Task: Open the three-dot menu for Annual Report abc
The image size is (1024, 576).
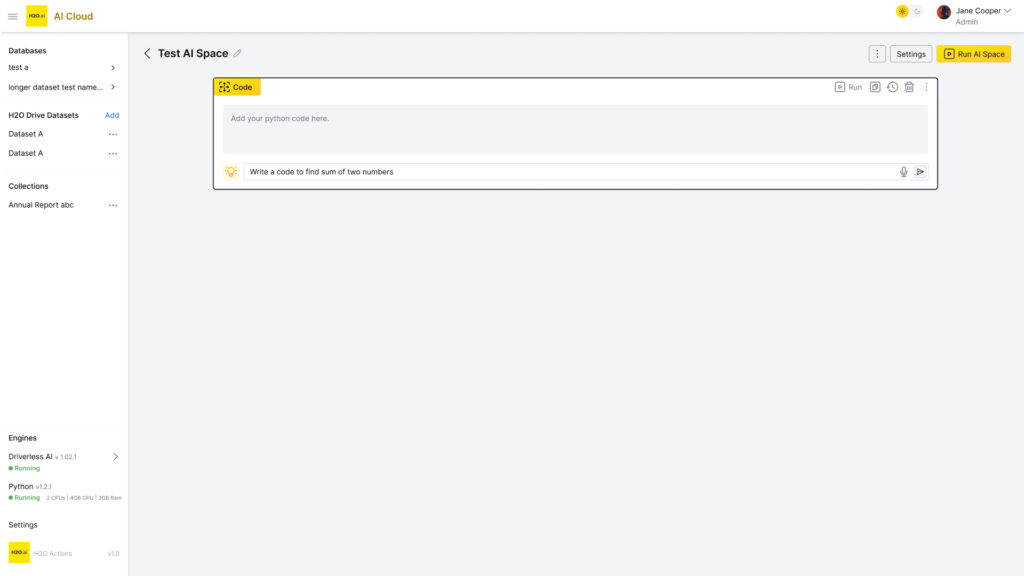Action: pos(113,205)
